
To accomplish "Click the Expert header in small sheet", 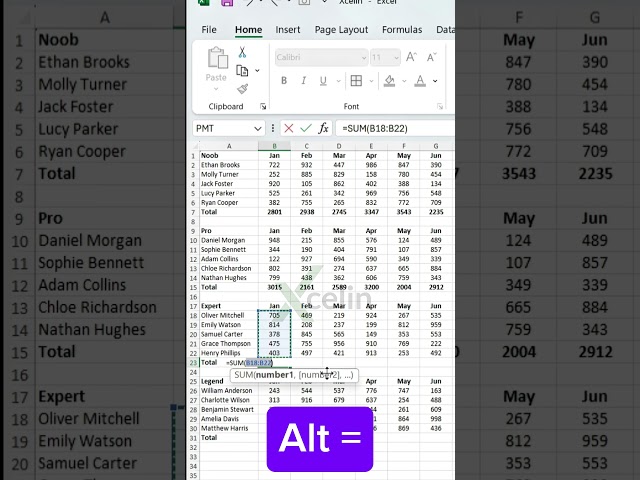I will pos(229,306).
